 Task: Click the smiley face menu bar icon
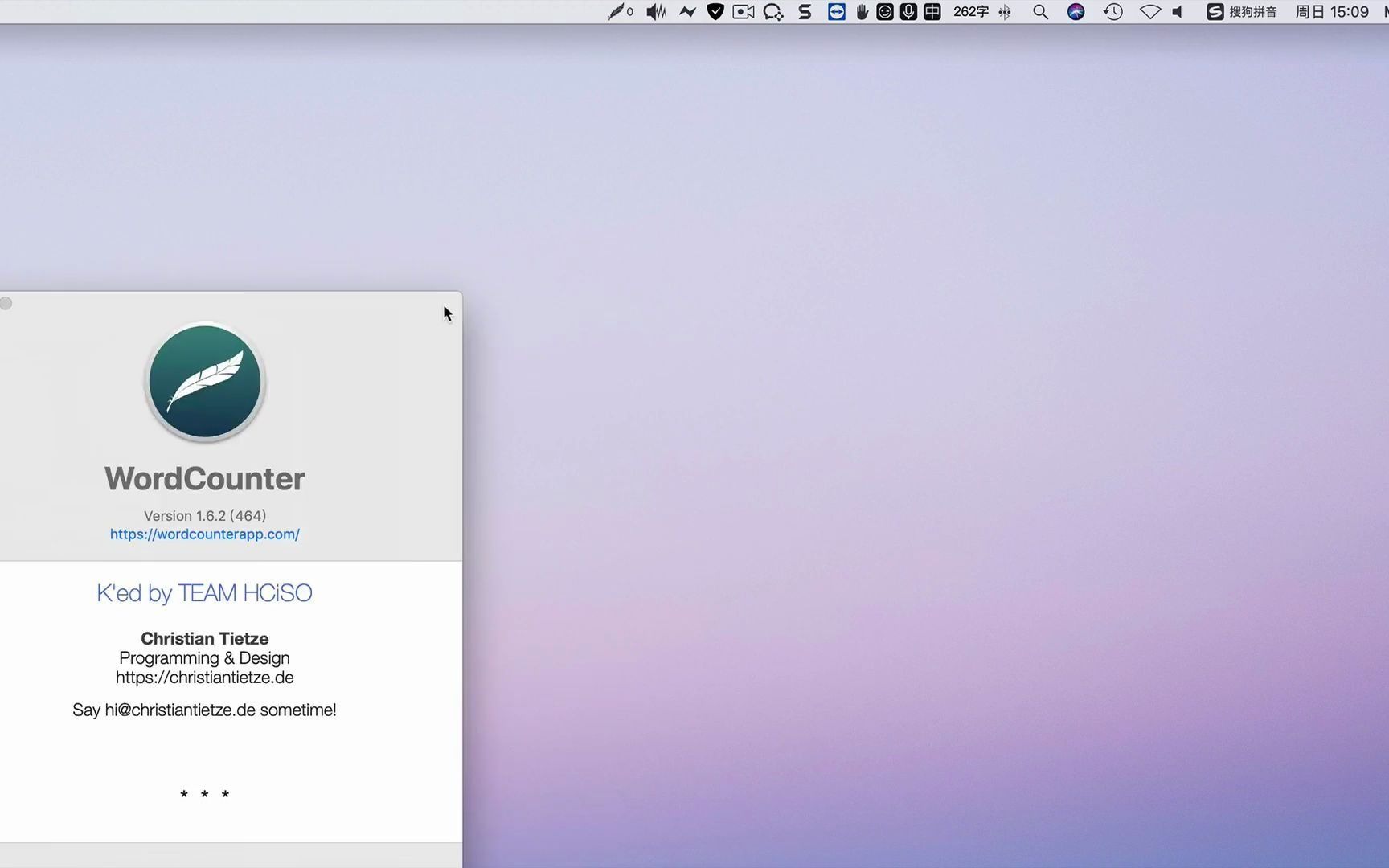[885, 11]
